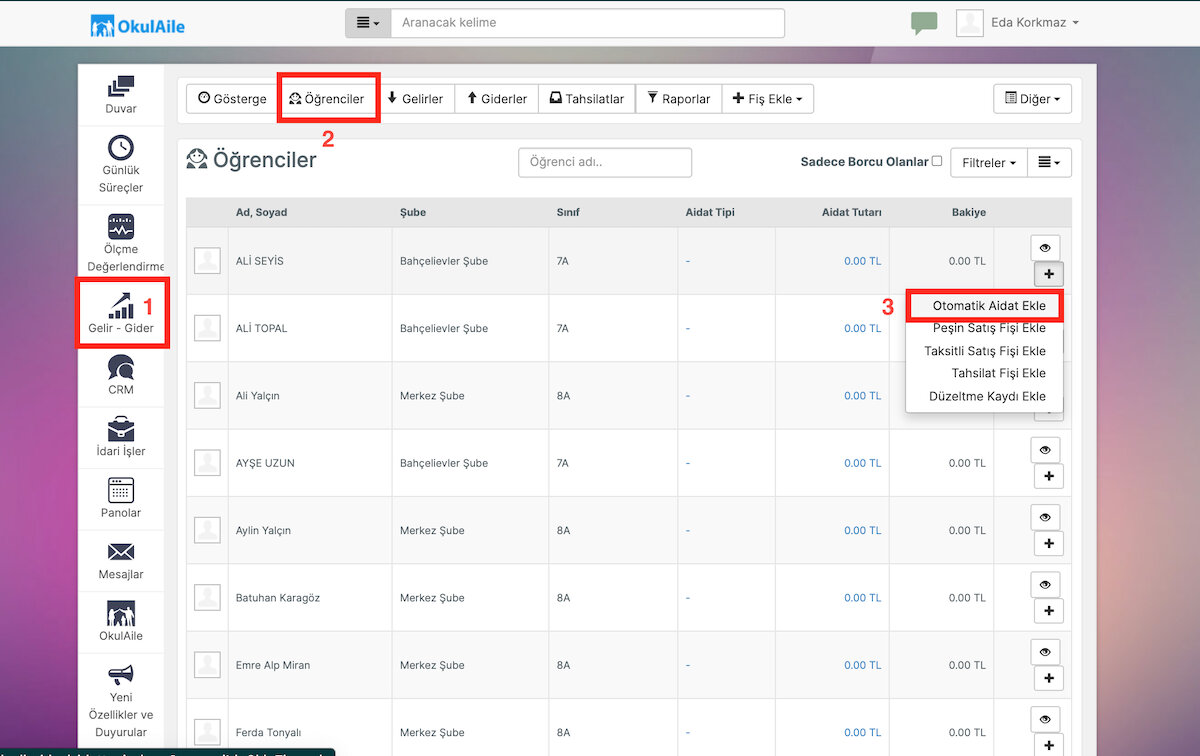Screen dimensions: 1200x756
Task: Click the green chat bubble icon
Action: pyautogui.click(x=924, y=23)
